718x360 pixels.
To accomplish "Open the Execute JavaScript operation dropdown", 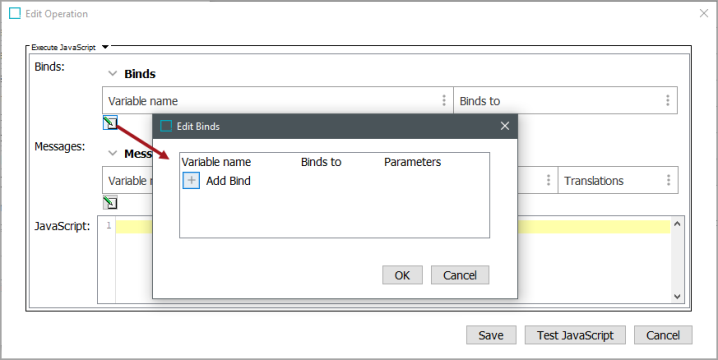I will point(105,47).
